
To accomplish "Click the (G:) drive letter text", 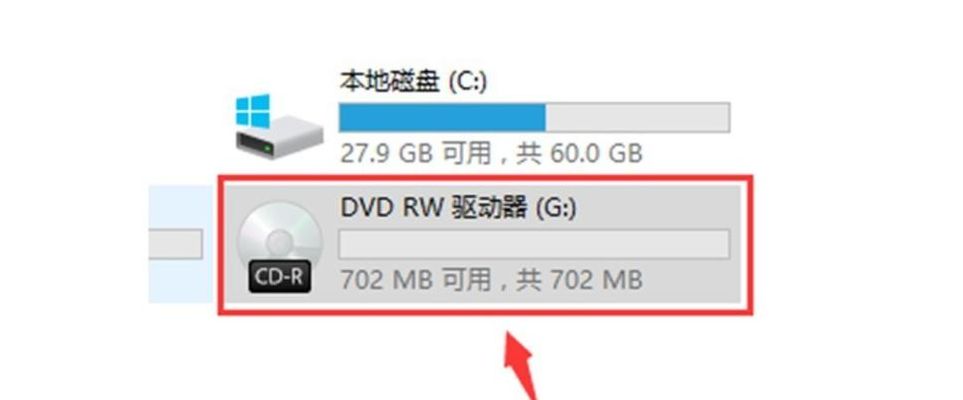I will pos(556,209).
